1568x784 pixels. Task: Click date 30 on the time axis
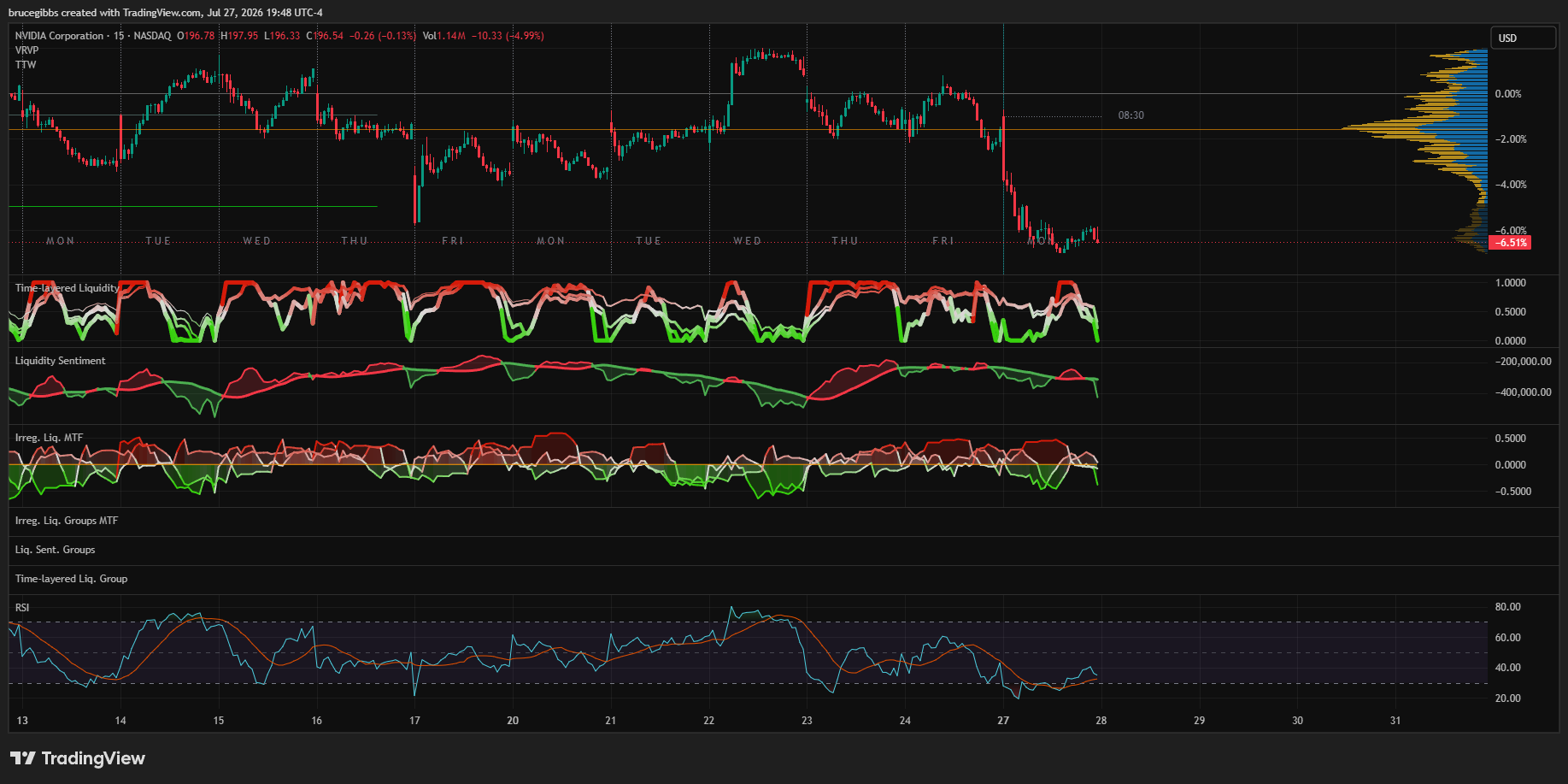1297,721
